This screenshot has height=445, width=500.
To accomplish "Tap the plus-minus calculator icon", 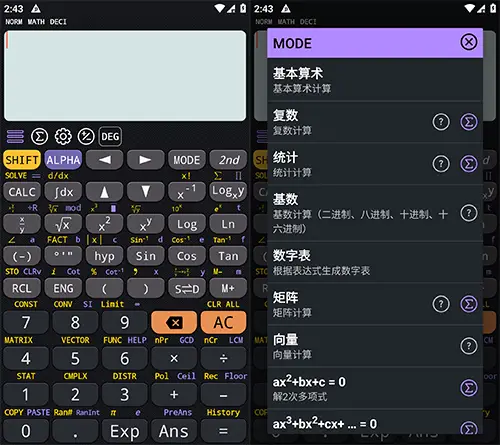I will [x=86, y=136].
